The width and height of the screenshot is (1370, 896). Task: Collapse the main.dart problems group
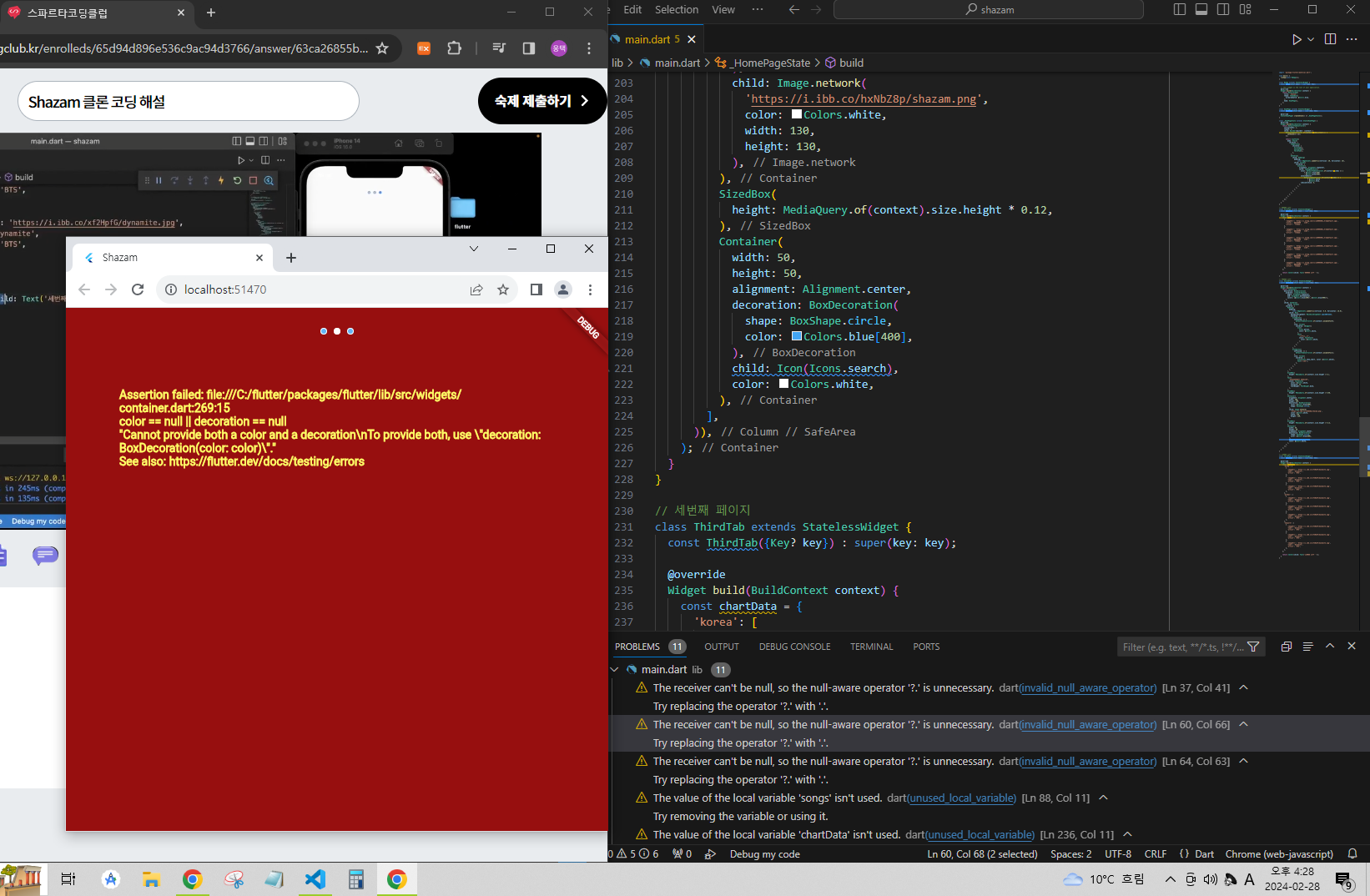615,669
